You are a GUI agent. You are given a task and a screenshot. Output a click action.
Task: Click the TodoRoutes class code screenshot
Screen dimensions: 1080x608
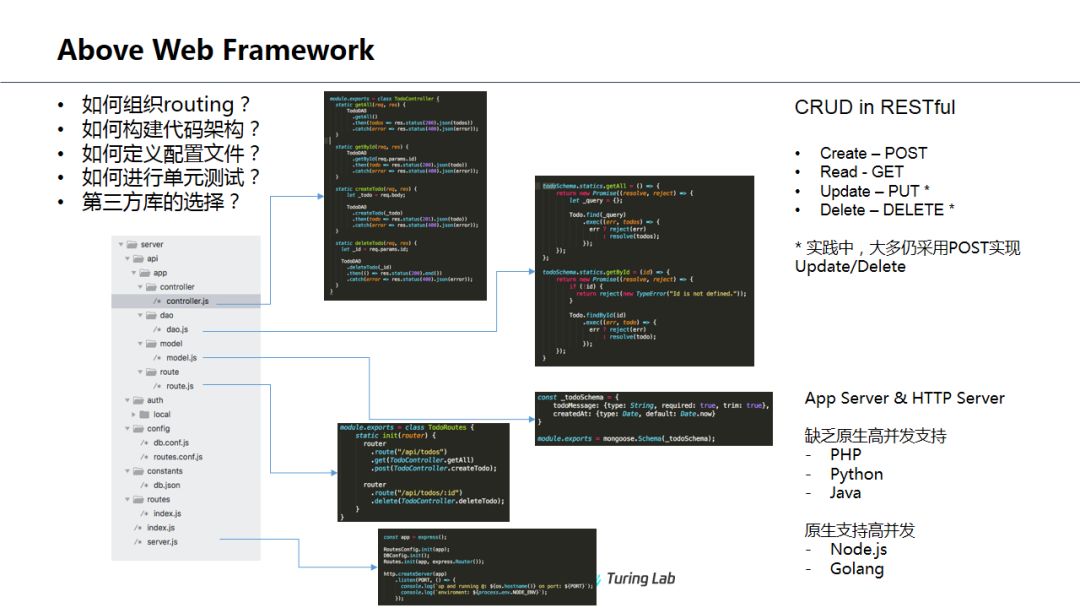pos(424,472)
